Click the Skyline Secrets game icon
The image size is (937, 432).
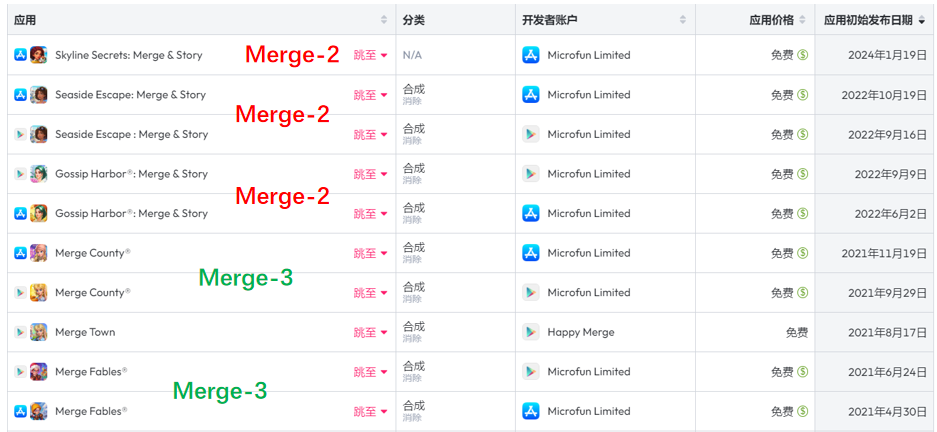(39, 55)
